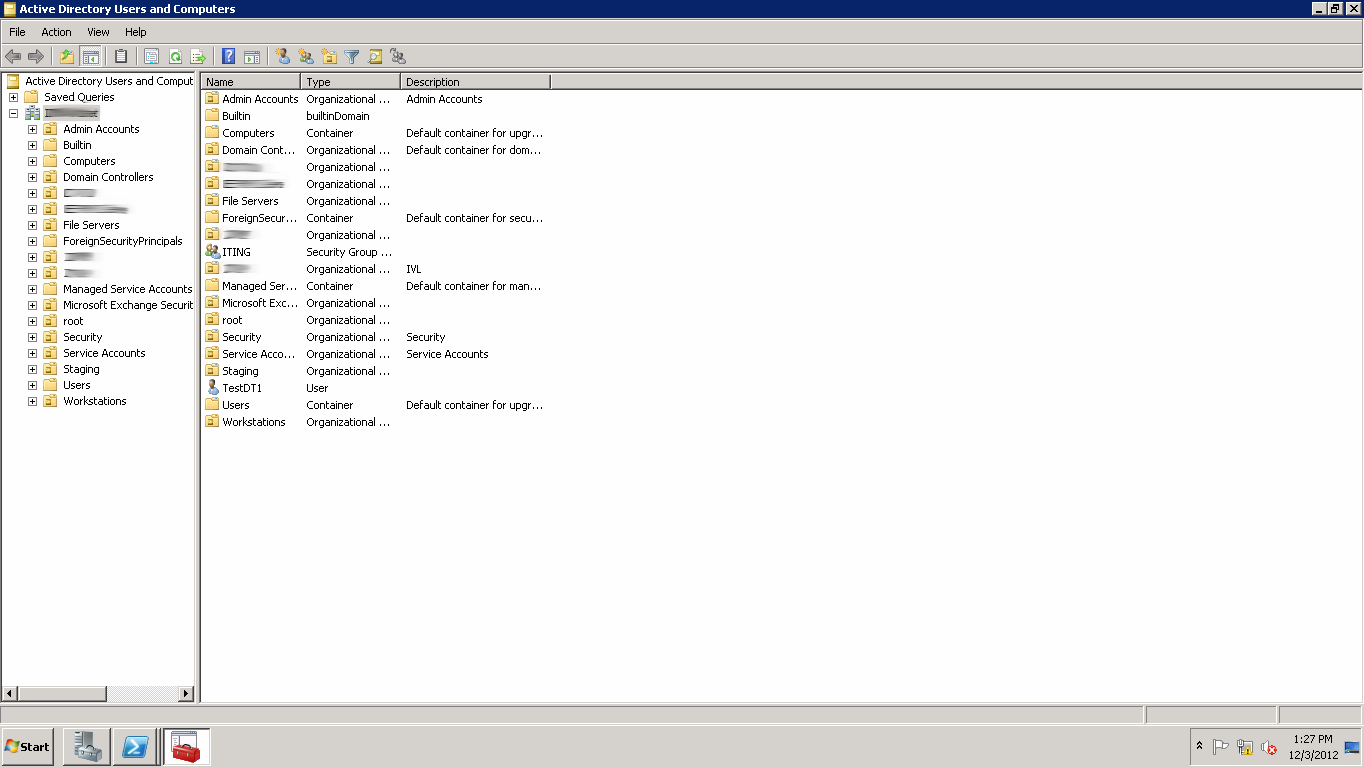1364x768 pixels.
Task: Open filter options with the funnel icon
Action: [352, 56]
